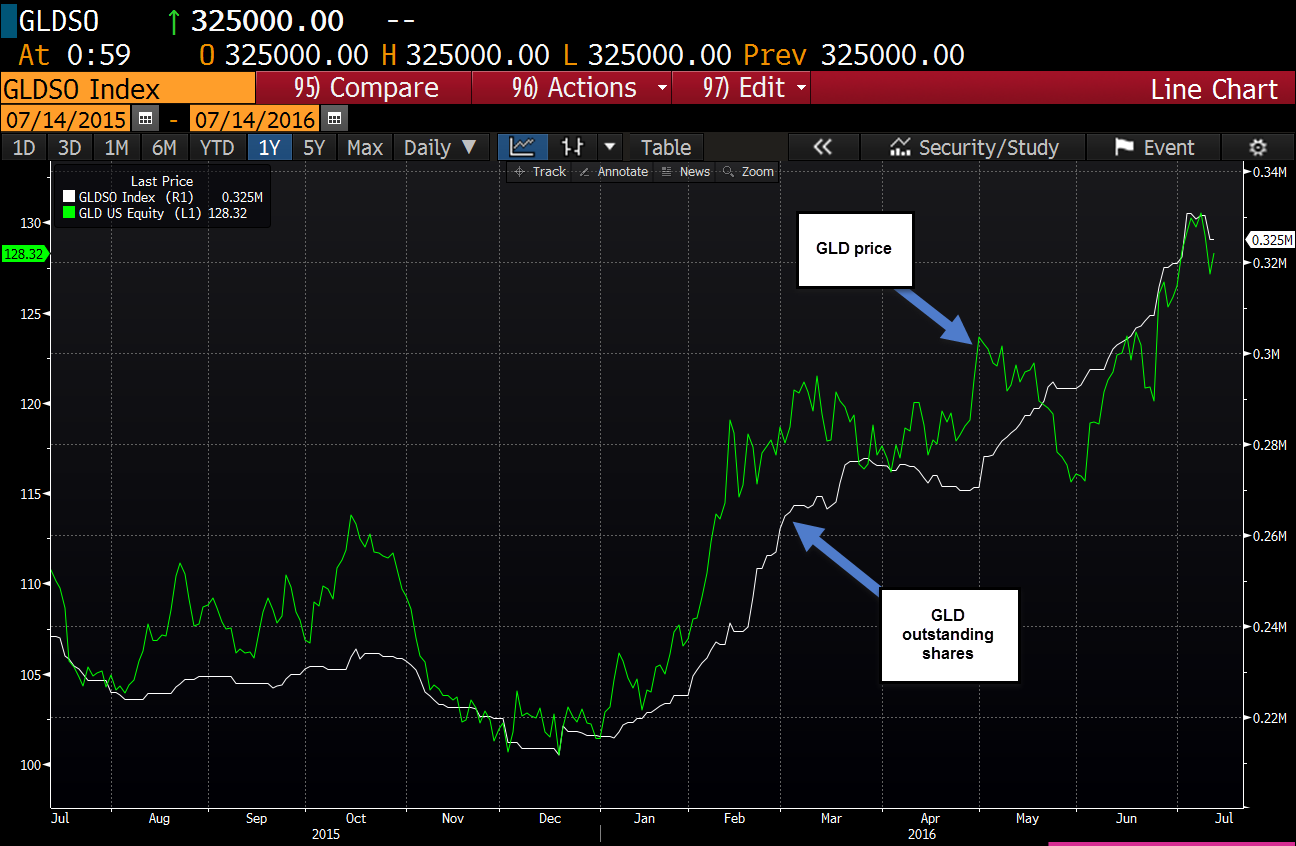Click the Event flag button
This screenshot has height=846, width=1296.
[x=1154, y=147]
